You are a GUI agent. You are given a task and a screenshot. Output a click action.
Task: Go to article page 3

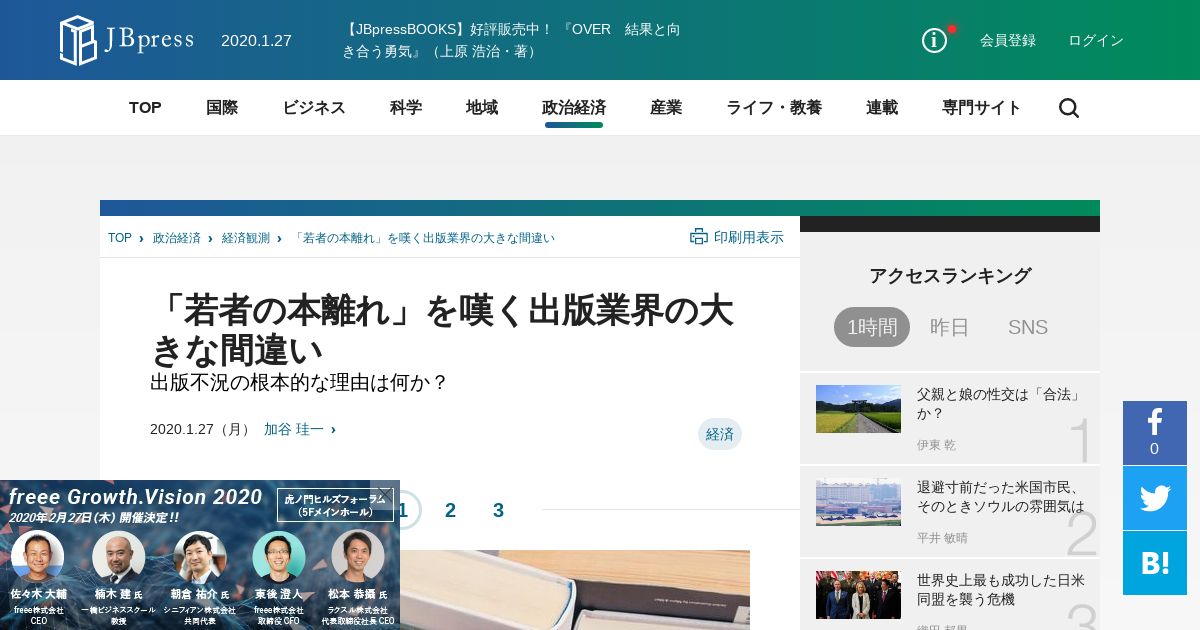498,510
